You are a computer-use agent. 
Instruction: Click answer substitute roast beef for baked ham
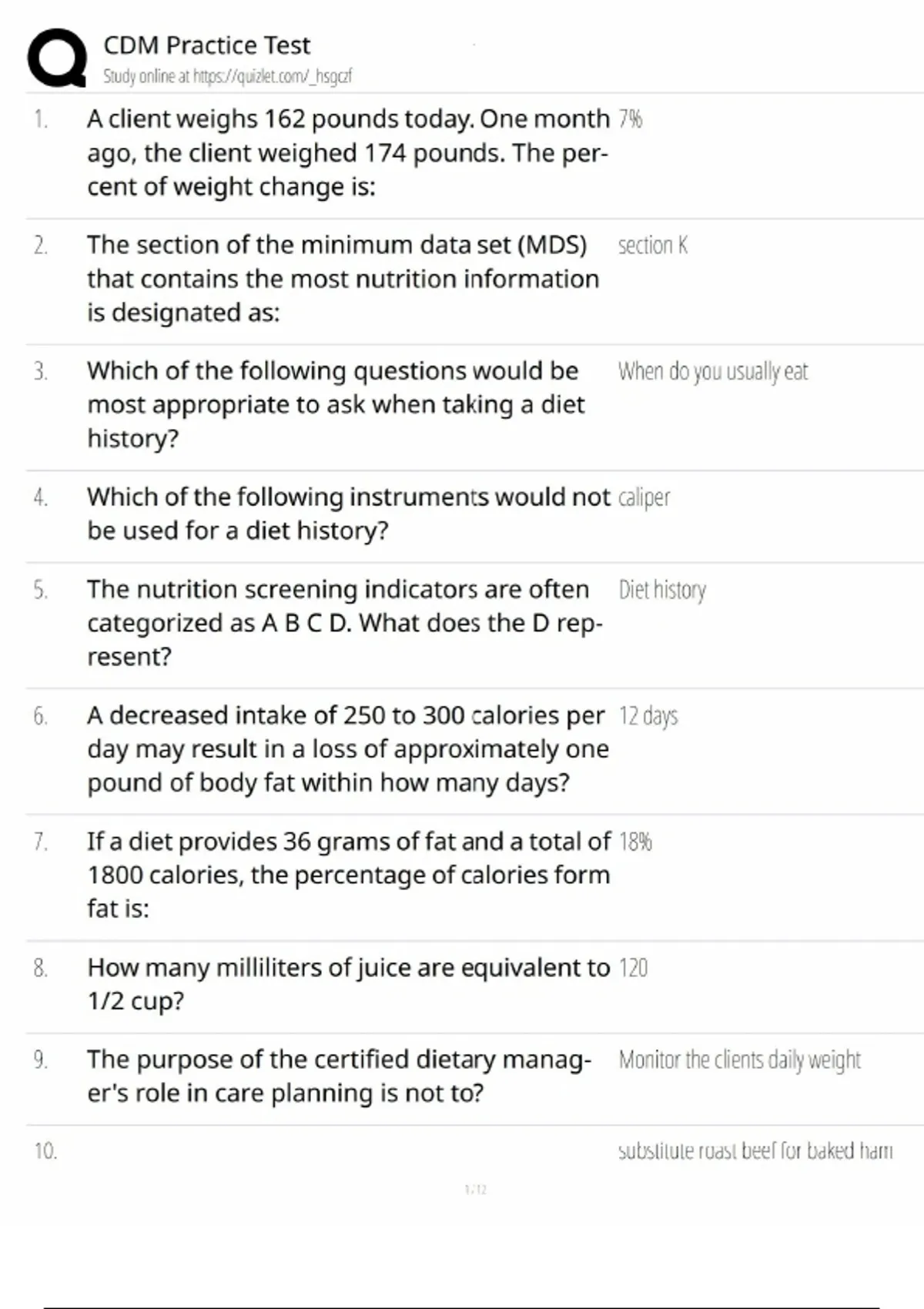755,1150
